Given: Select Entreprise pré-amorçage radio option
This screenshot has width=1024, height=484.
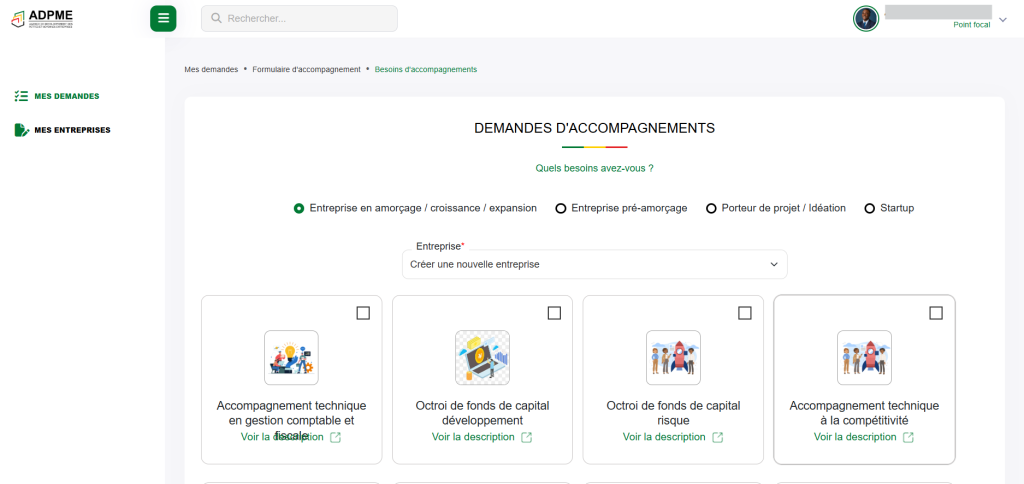Looking at the screenshot, I should click(561, 208).
